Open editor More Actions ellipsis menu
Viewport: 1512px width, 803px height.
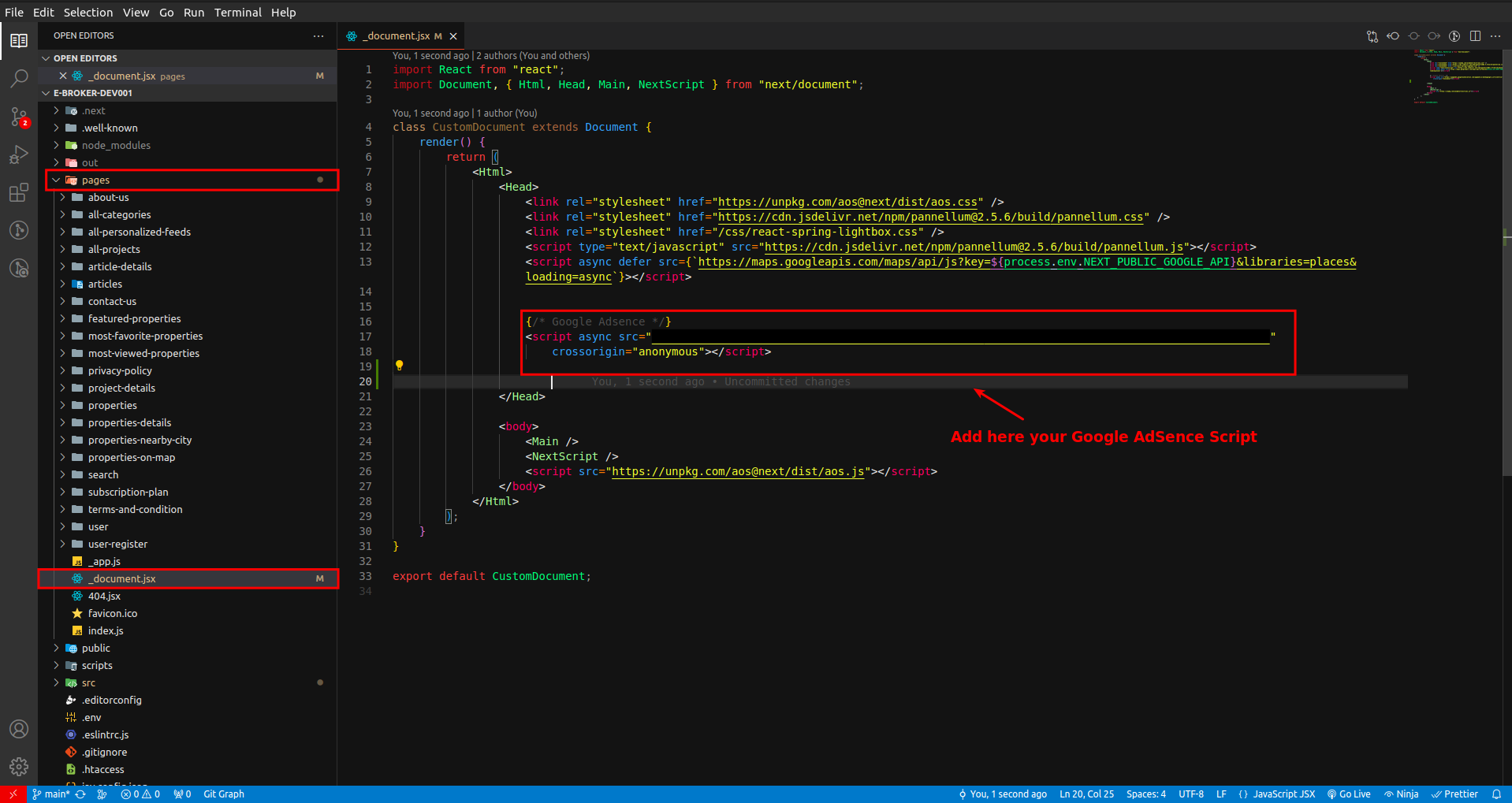click(1495, 36)
